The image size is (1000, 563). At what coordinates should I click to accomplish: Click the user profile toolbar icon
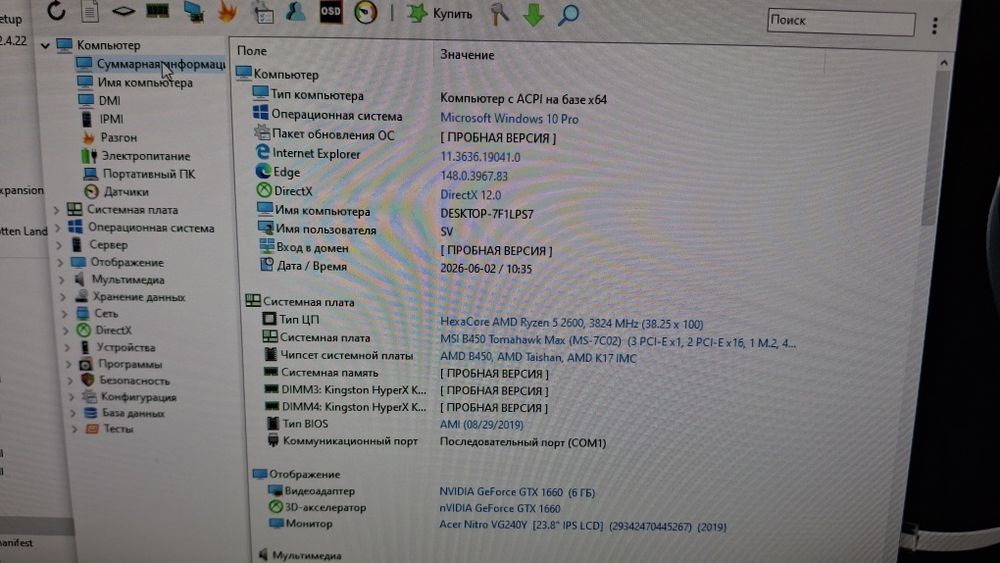pyautogui.click(x=295, y=11)
